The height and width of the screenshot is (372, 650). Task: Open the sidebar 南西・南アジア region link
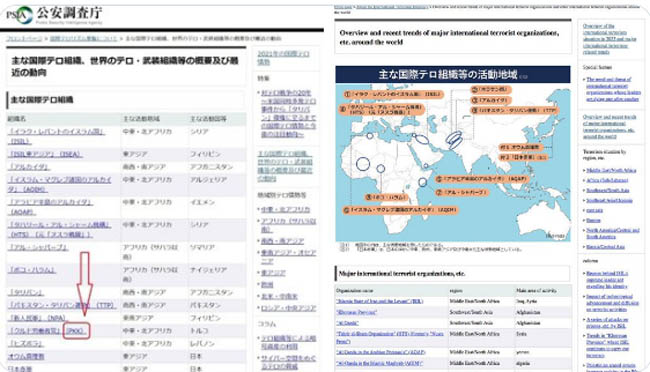click(282, 241)
